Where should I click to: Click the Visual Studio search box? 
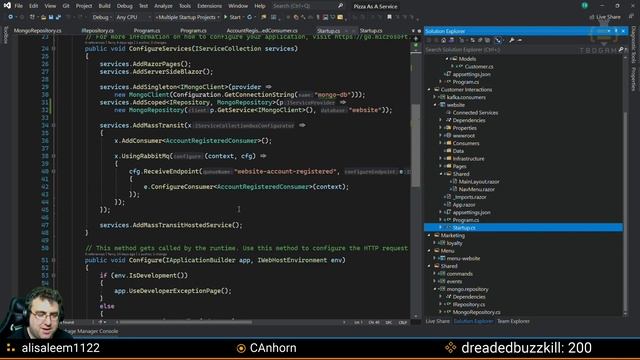tap(308, 6)
